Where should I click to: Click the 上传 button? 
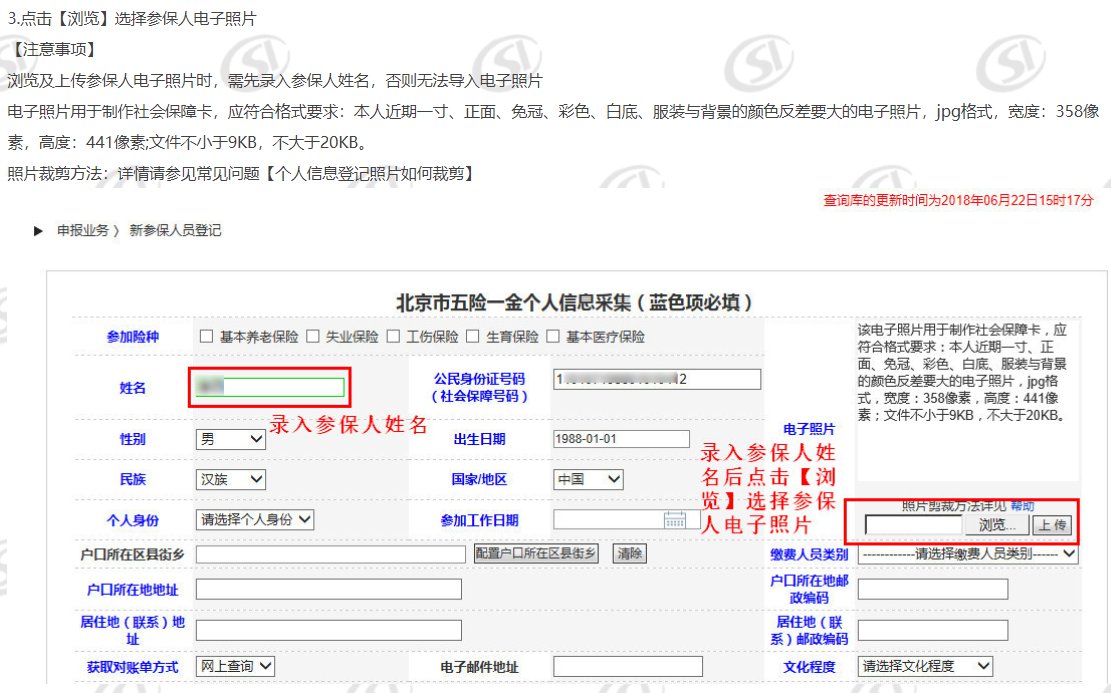(x=1052, y=525)
